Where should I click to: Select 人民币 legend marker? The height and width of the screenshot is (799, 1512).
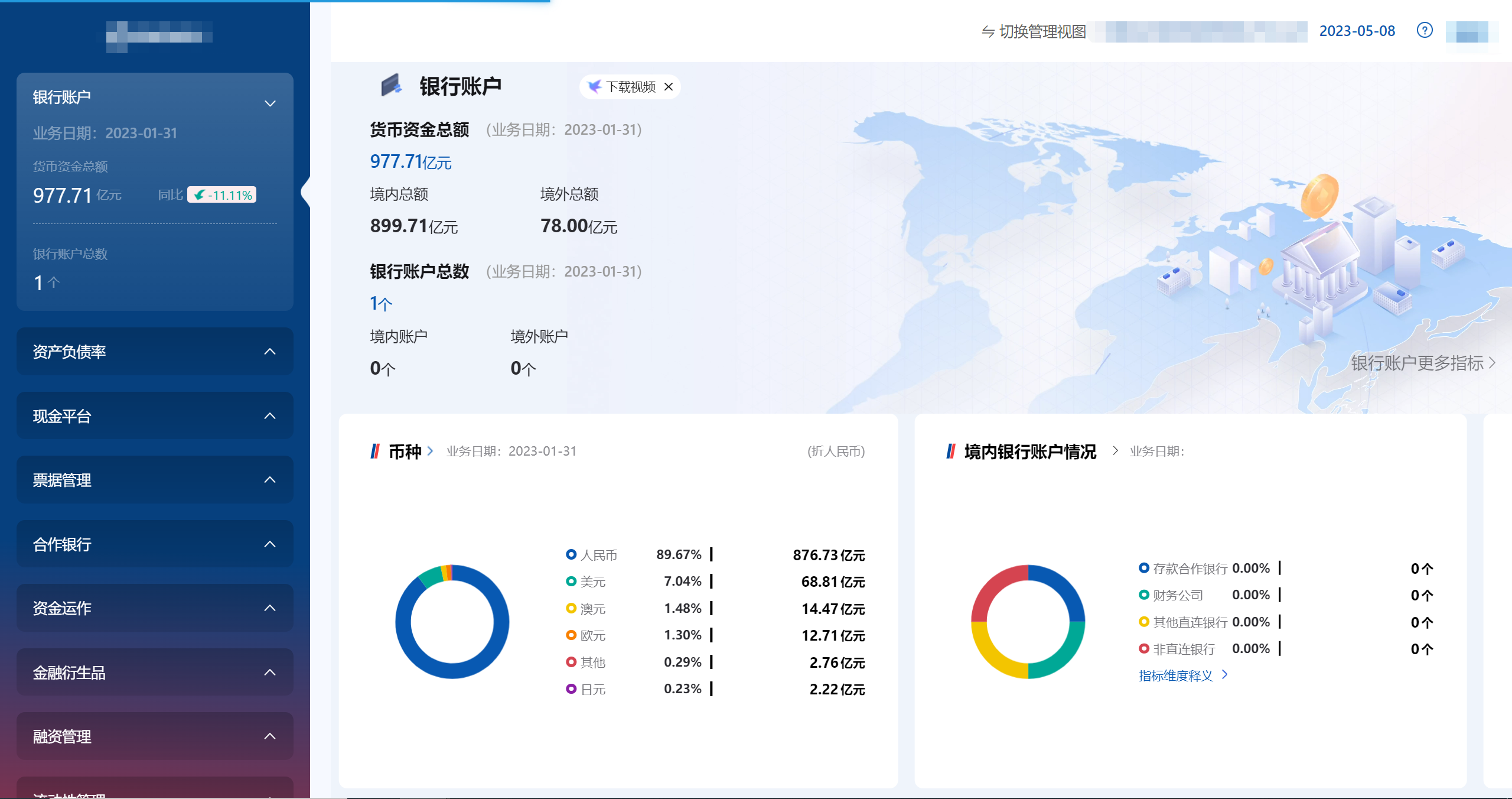click(571, 555)
